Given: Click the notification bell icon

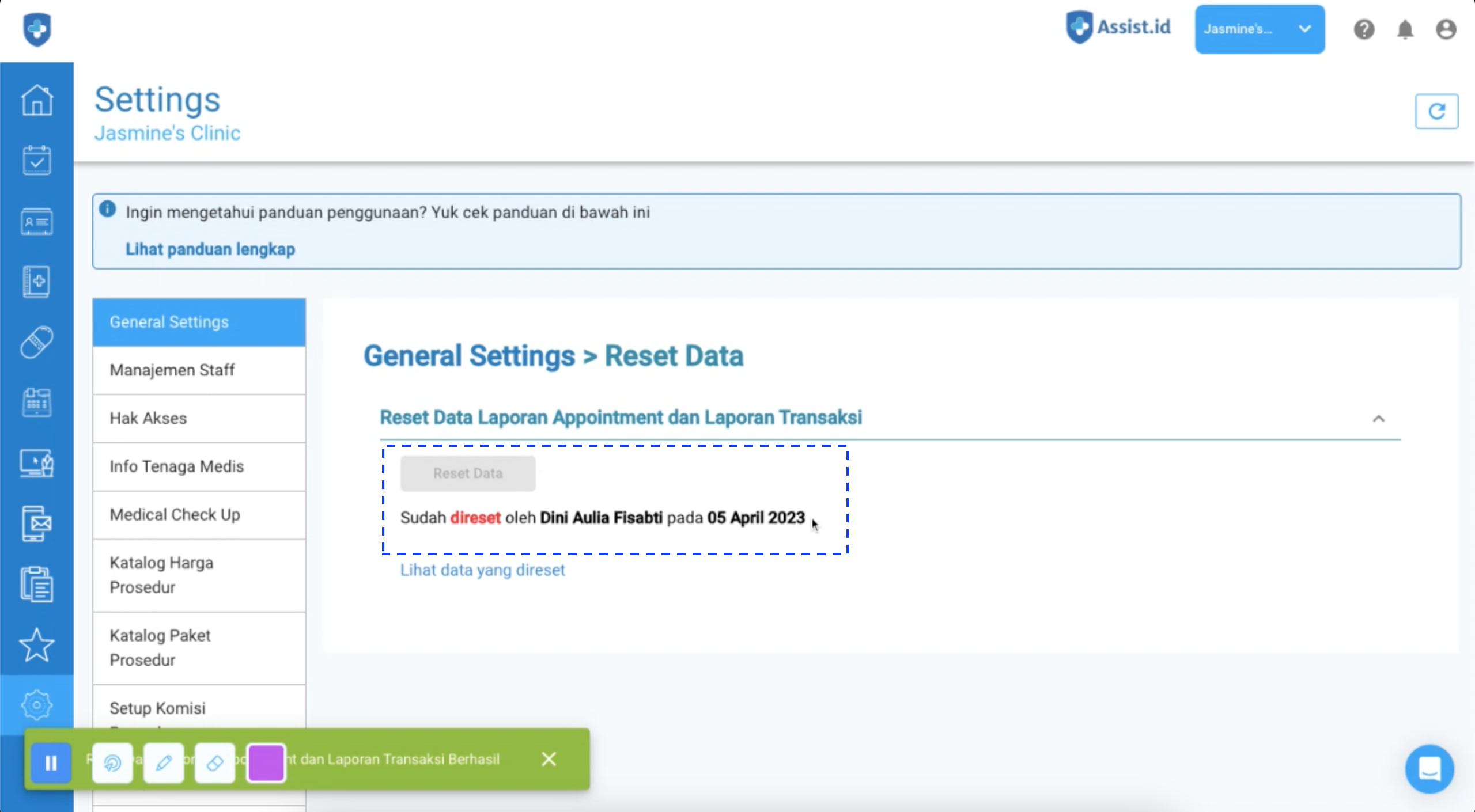Looking at the screenshot, I should coord(1405,29).
